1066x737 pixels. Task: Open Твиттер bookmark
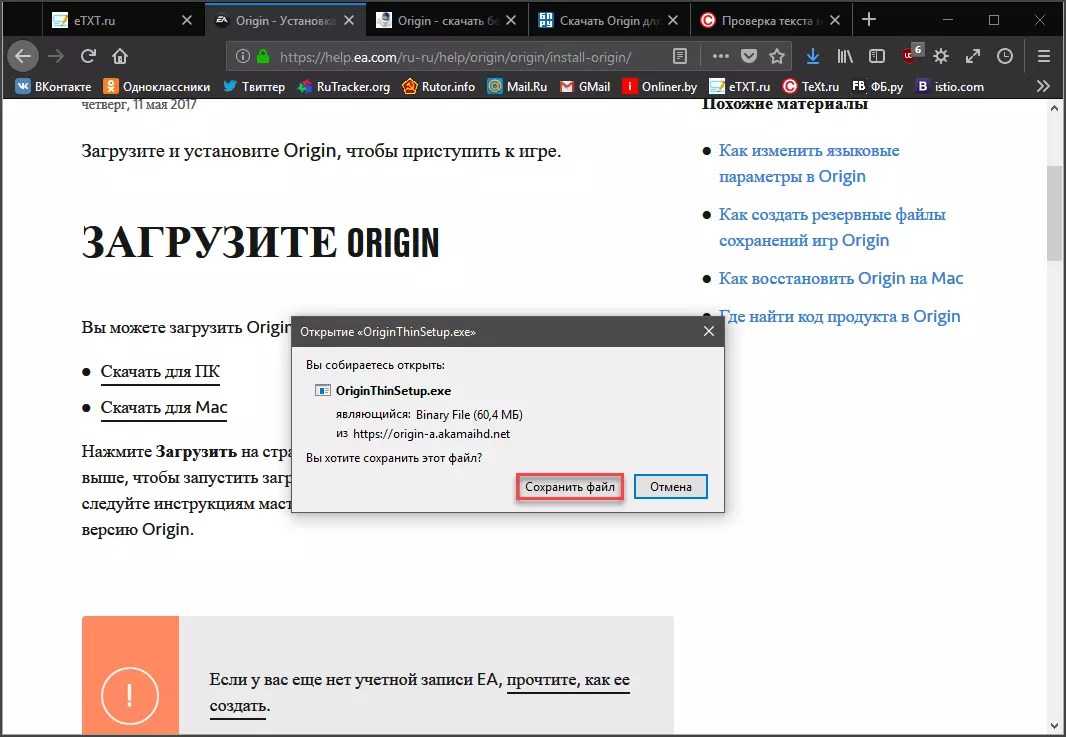click(254, 86)
